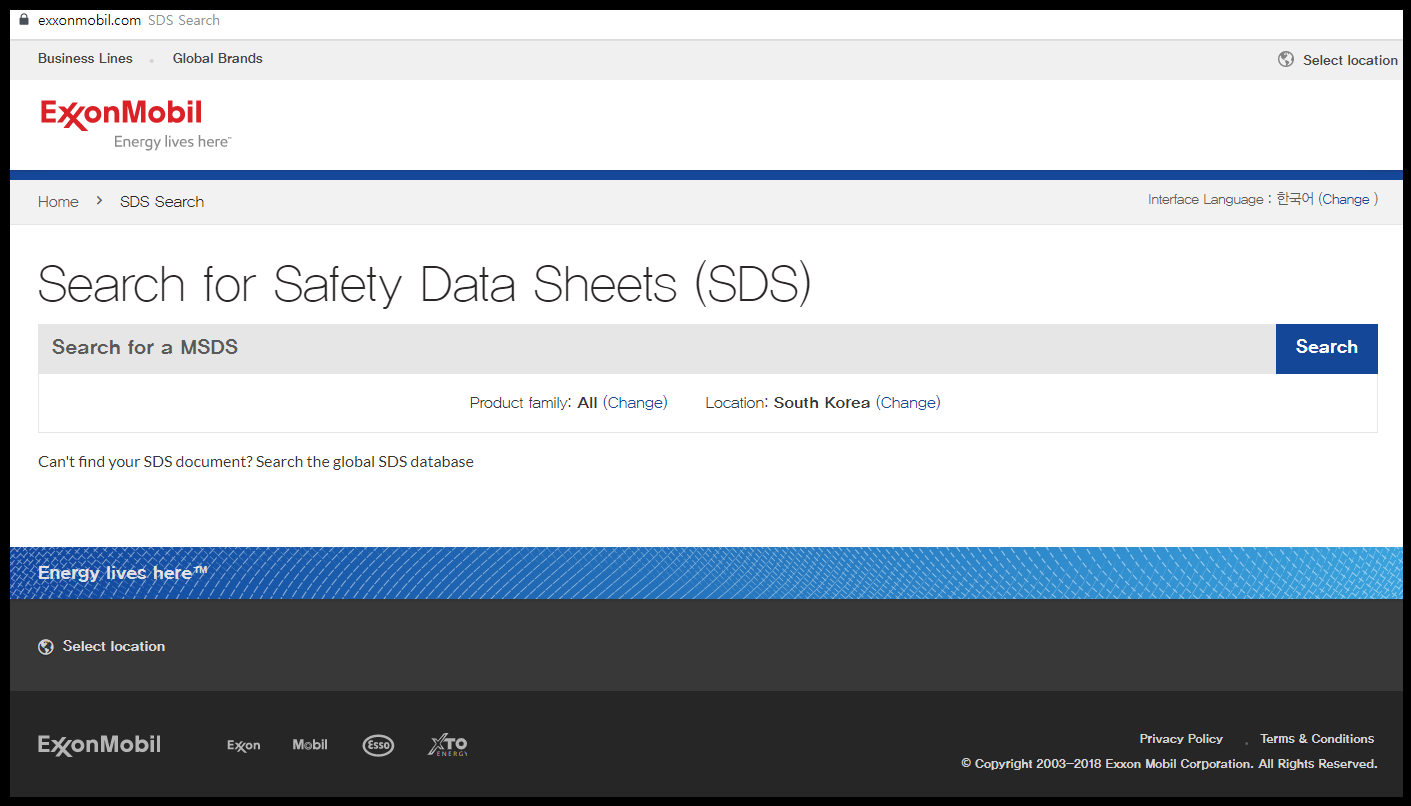
Task: Click the blue Search button
Action: click(1327, 348)
